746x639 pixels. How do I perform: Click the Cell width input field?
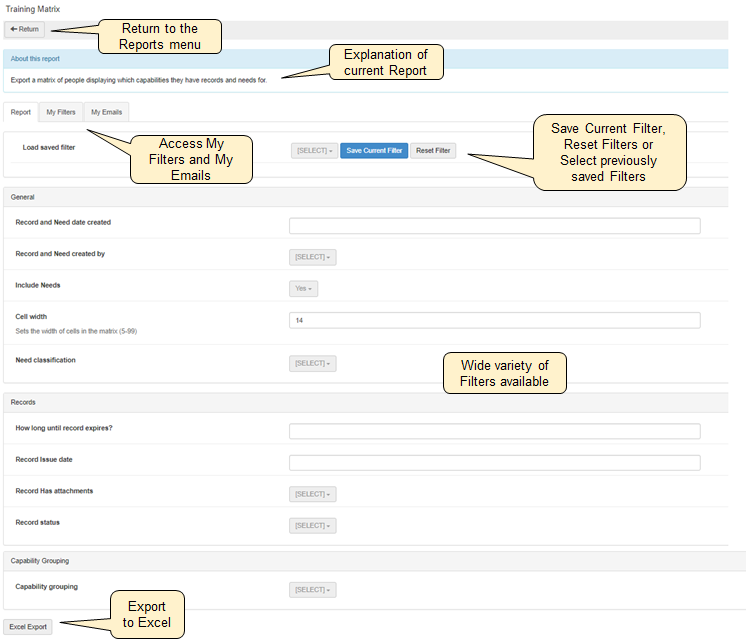point(494,320)
